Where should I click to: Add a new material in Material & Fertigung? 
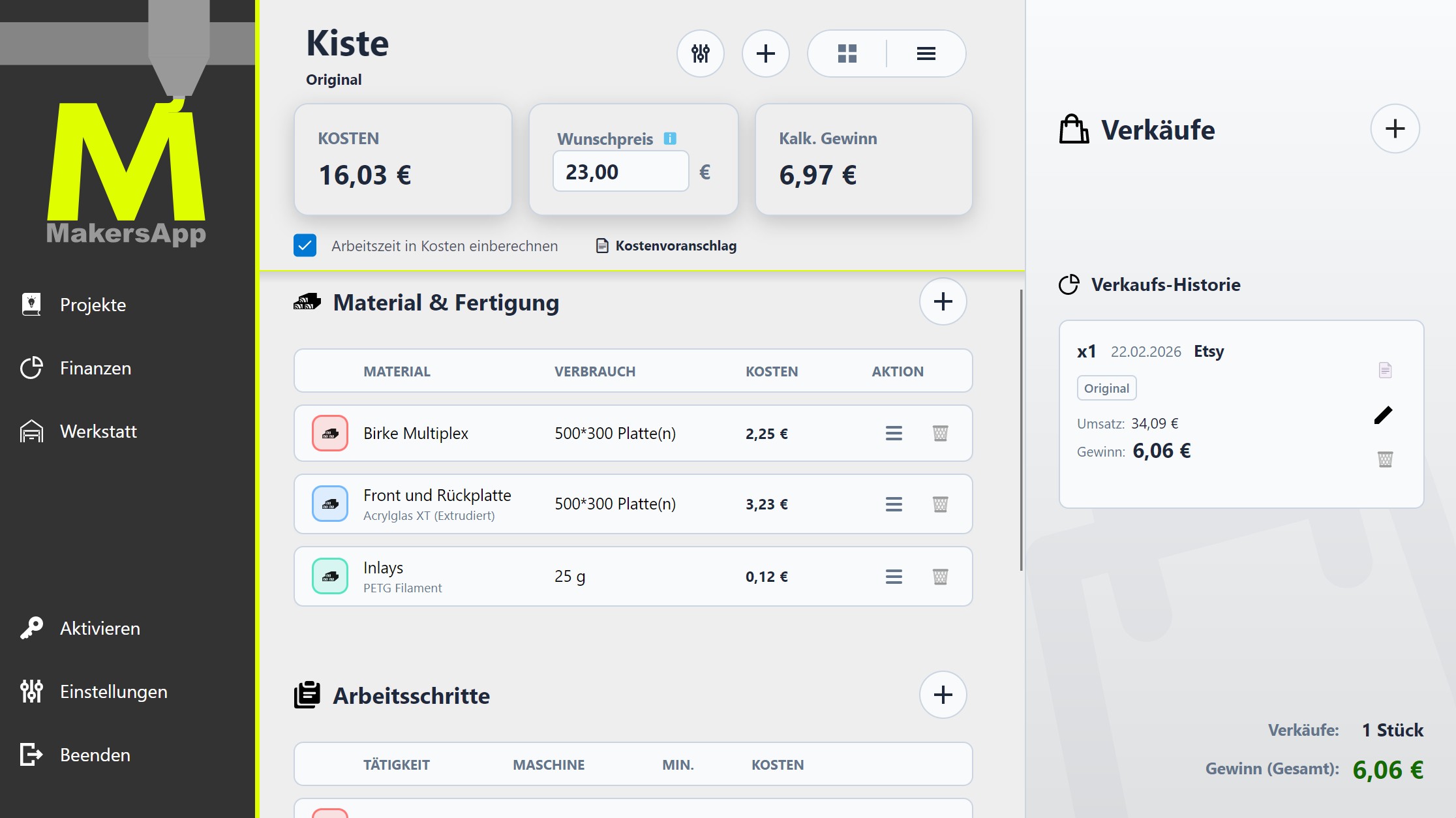[x=943, y=301]
